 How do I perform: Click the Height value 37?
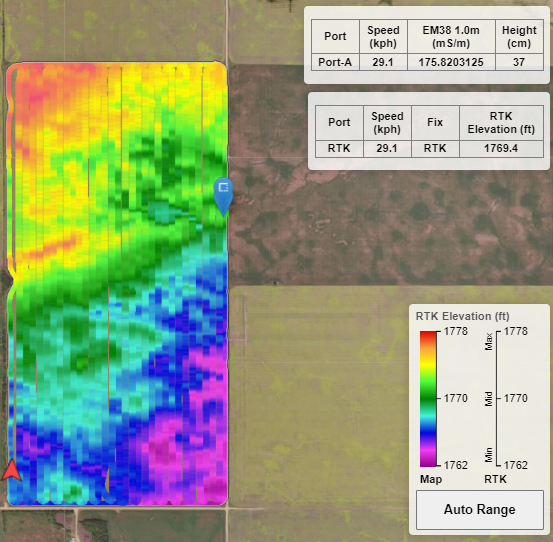tap(519, 62)
